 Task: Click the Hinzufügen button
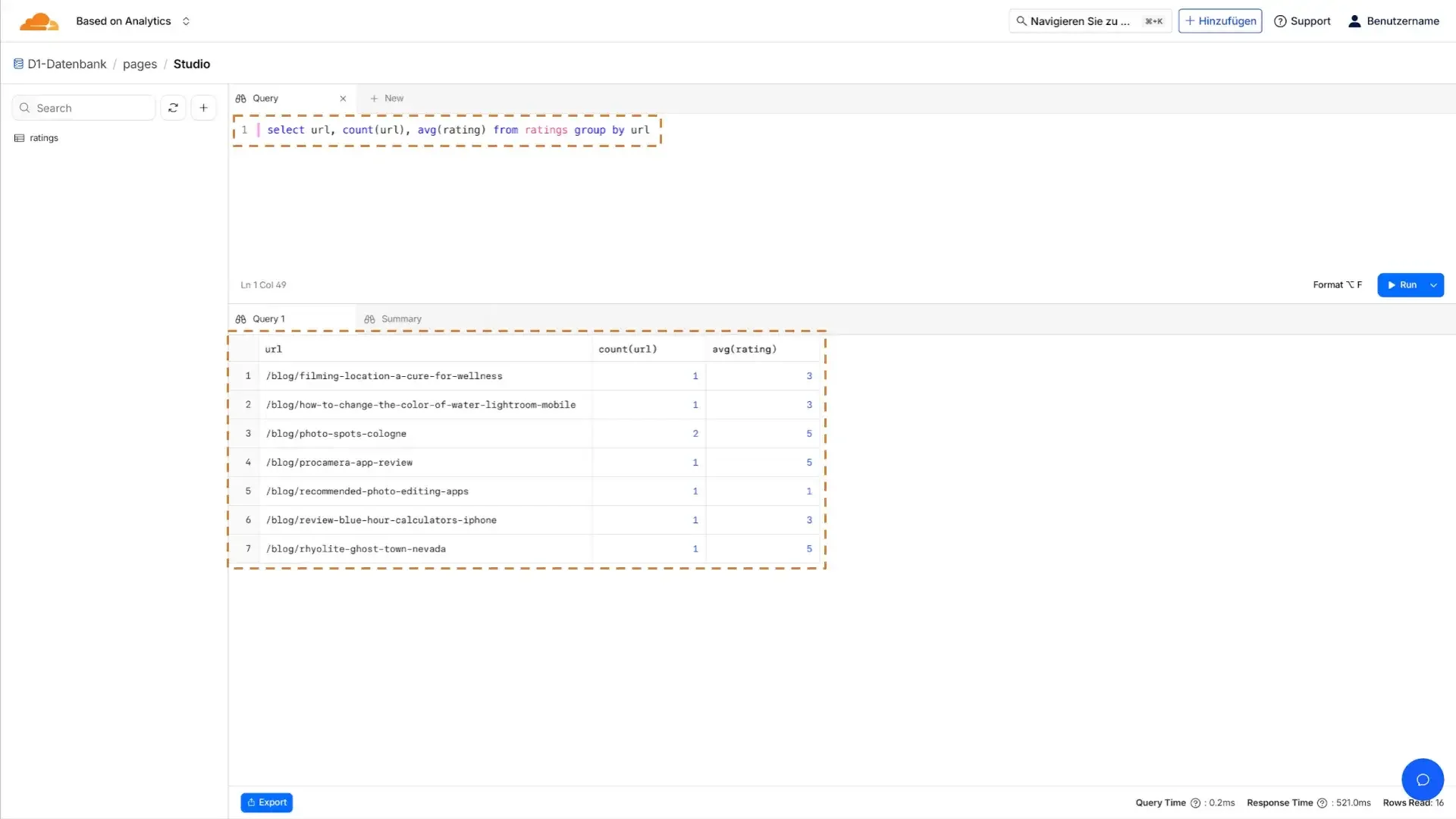[x=1219, y=21]
